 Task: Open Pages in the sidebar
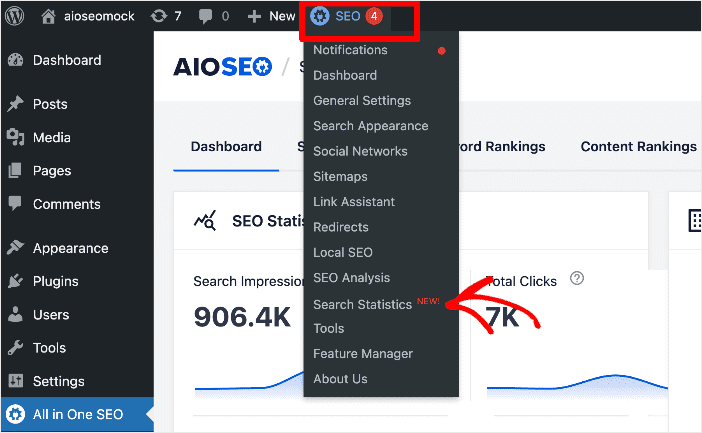point(52,171)
